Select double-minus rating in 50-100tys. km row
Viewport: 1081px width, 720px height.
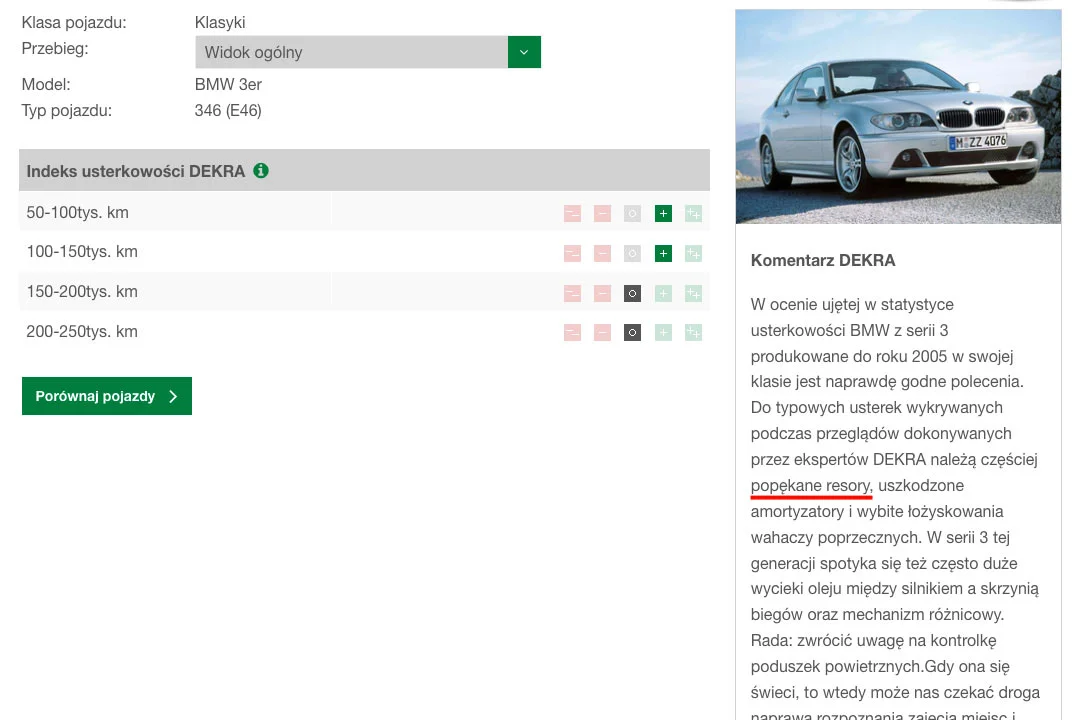click(572, 214)
